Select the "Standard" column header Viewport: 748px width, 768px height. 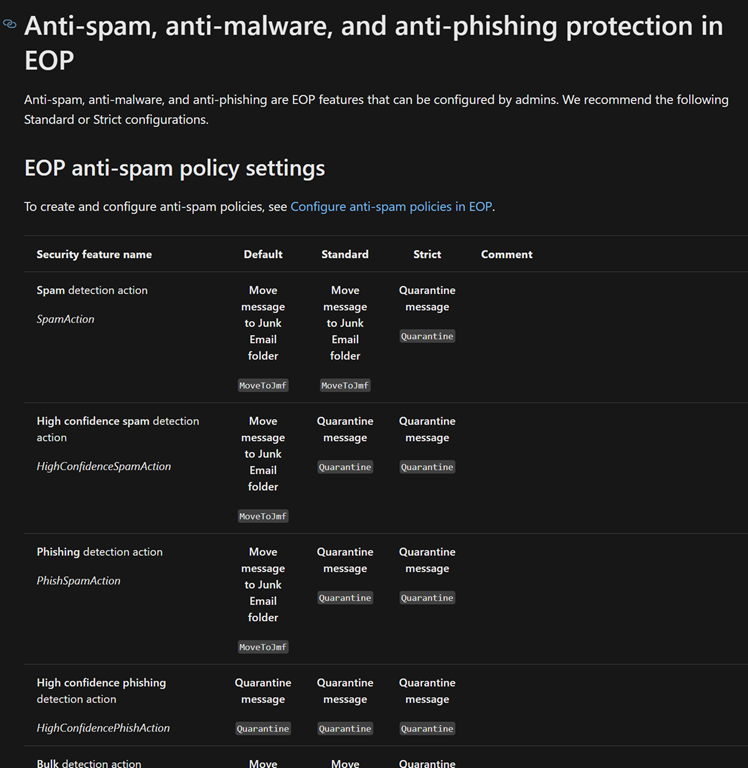[345, 254]
